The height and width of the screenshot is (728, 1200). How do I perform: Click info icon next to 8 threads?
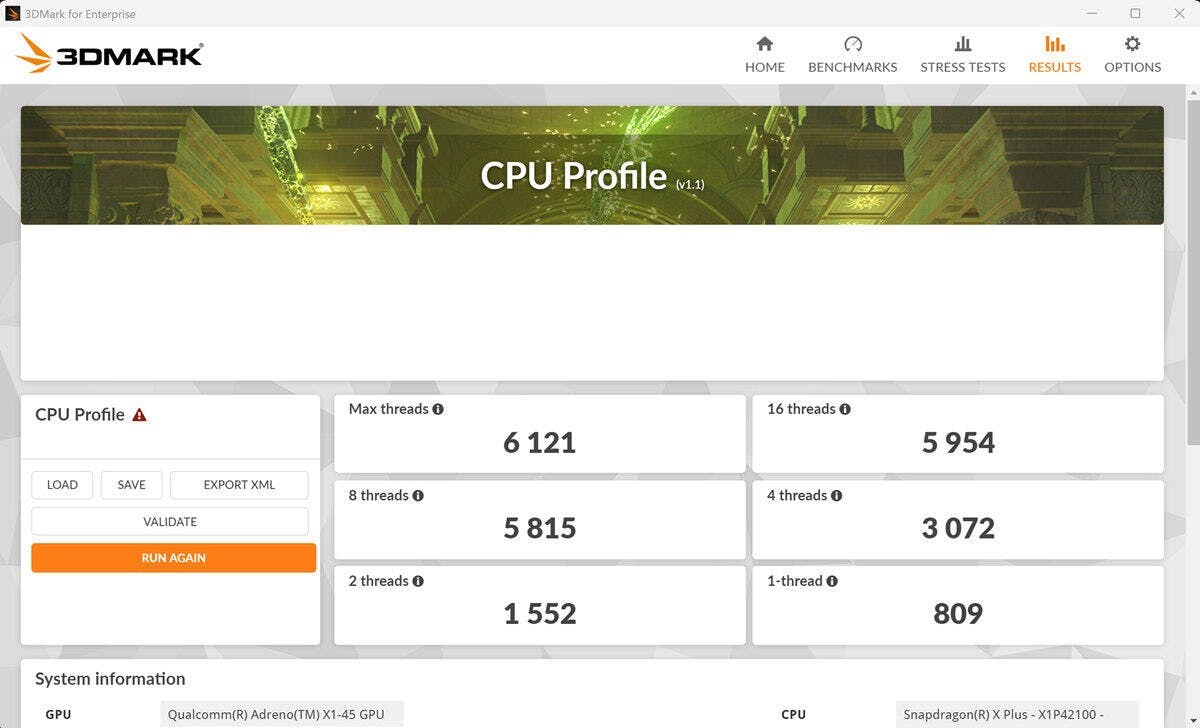(418, 495)
